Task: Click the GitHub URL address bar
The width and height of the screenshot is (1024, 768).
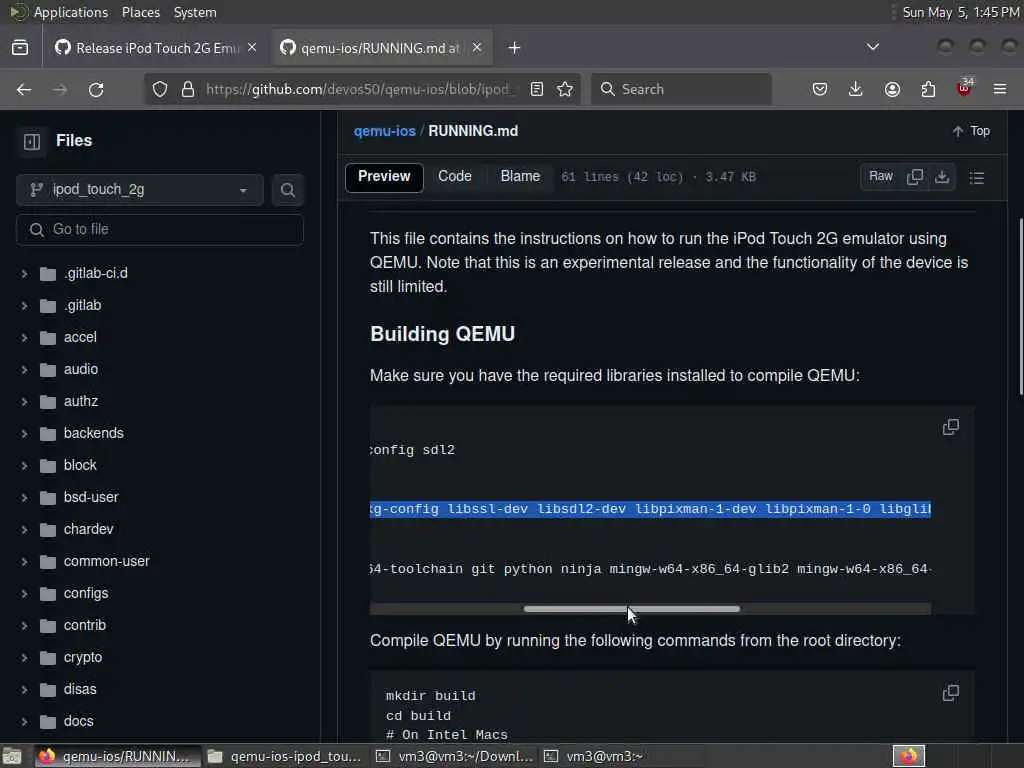Action: coord(358,89)
